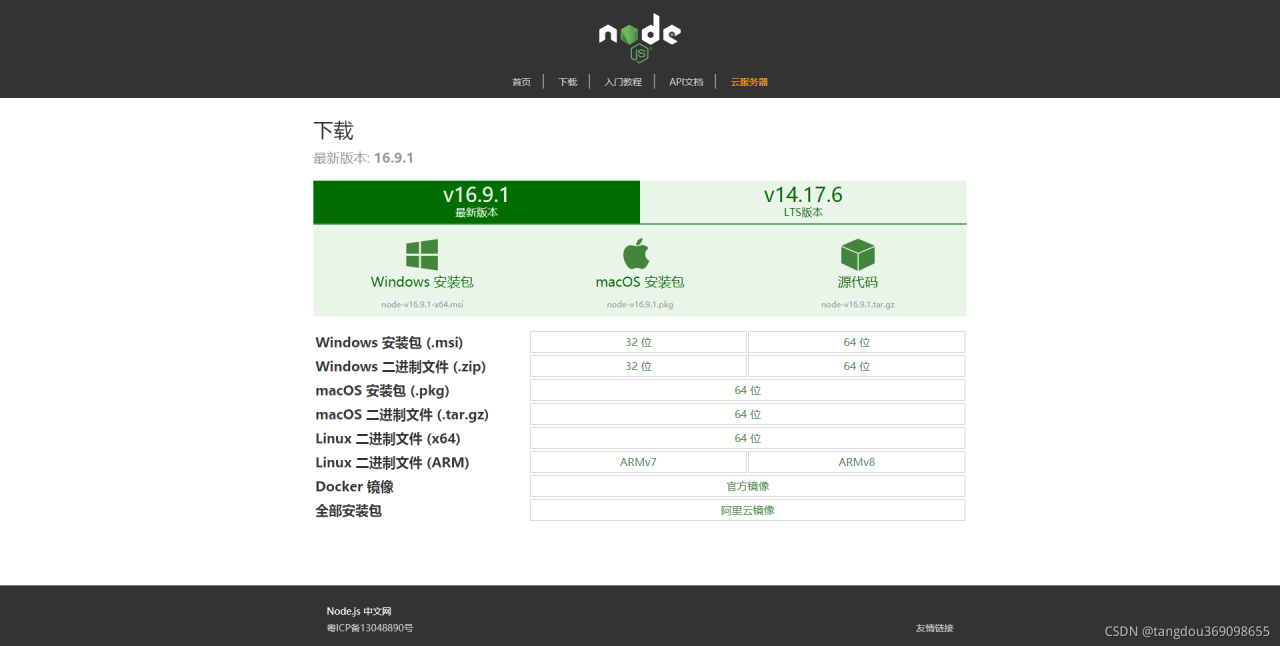Open 阿里云镜像 all installers link
Image resolution: width=1280 pixels, height=646 pixels.
click(748, 510)
